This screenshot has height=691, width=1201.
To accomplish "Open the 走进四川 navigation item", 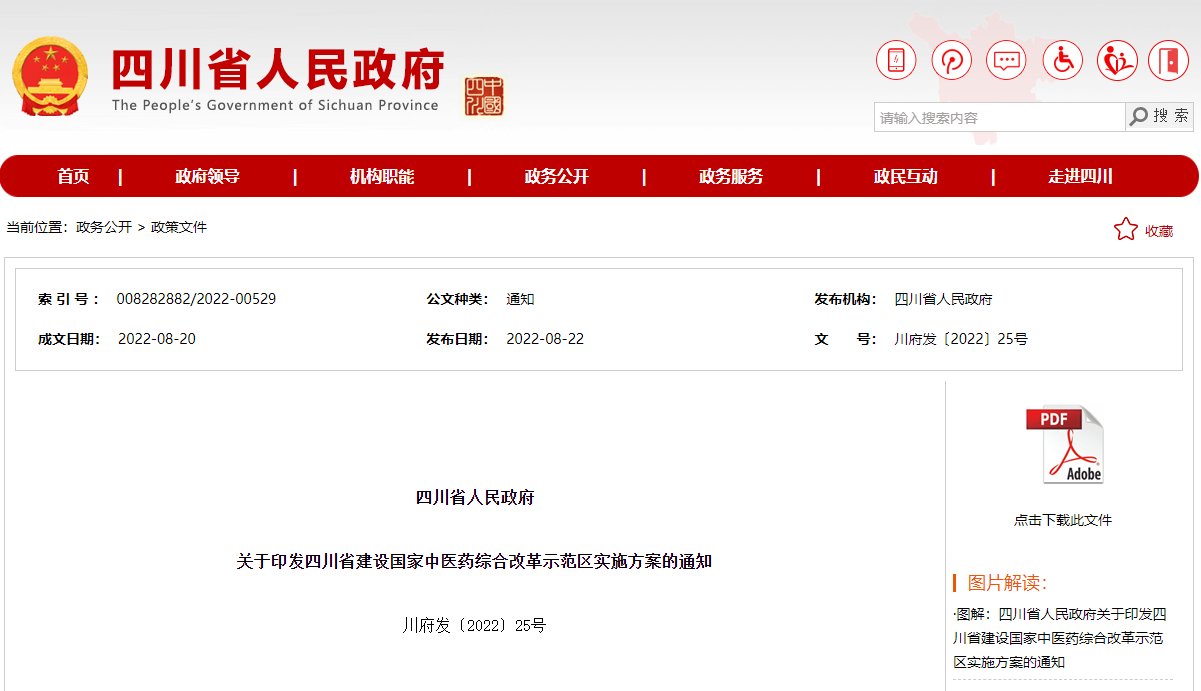I will (x=1080, y=177).
